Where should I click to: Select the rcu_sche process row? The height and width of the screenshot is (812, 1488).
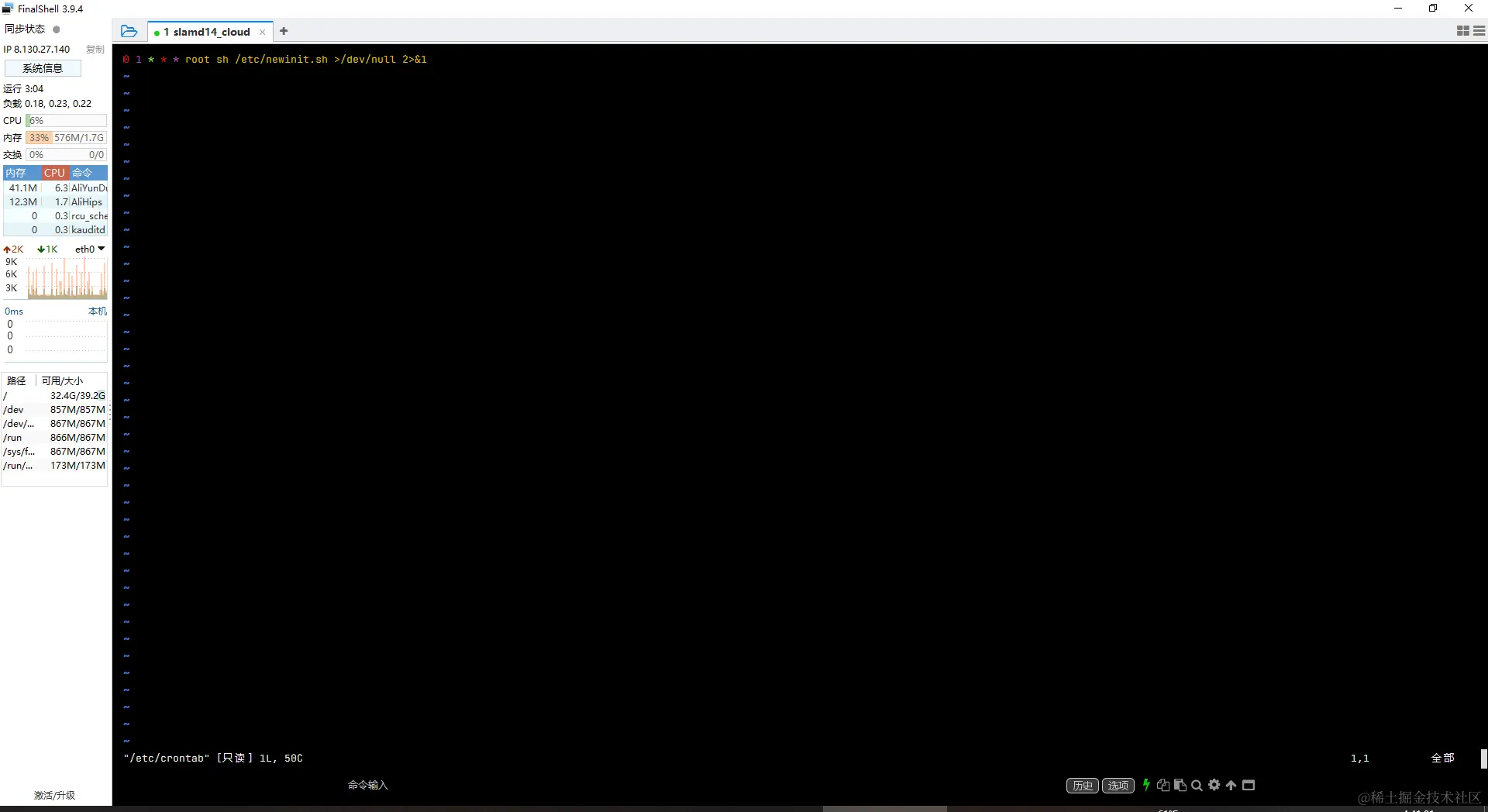(x=56, y=215)
